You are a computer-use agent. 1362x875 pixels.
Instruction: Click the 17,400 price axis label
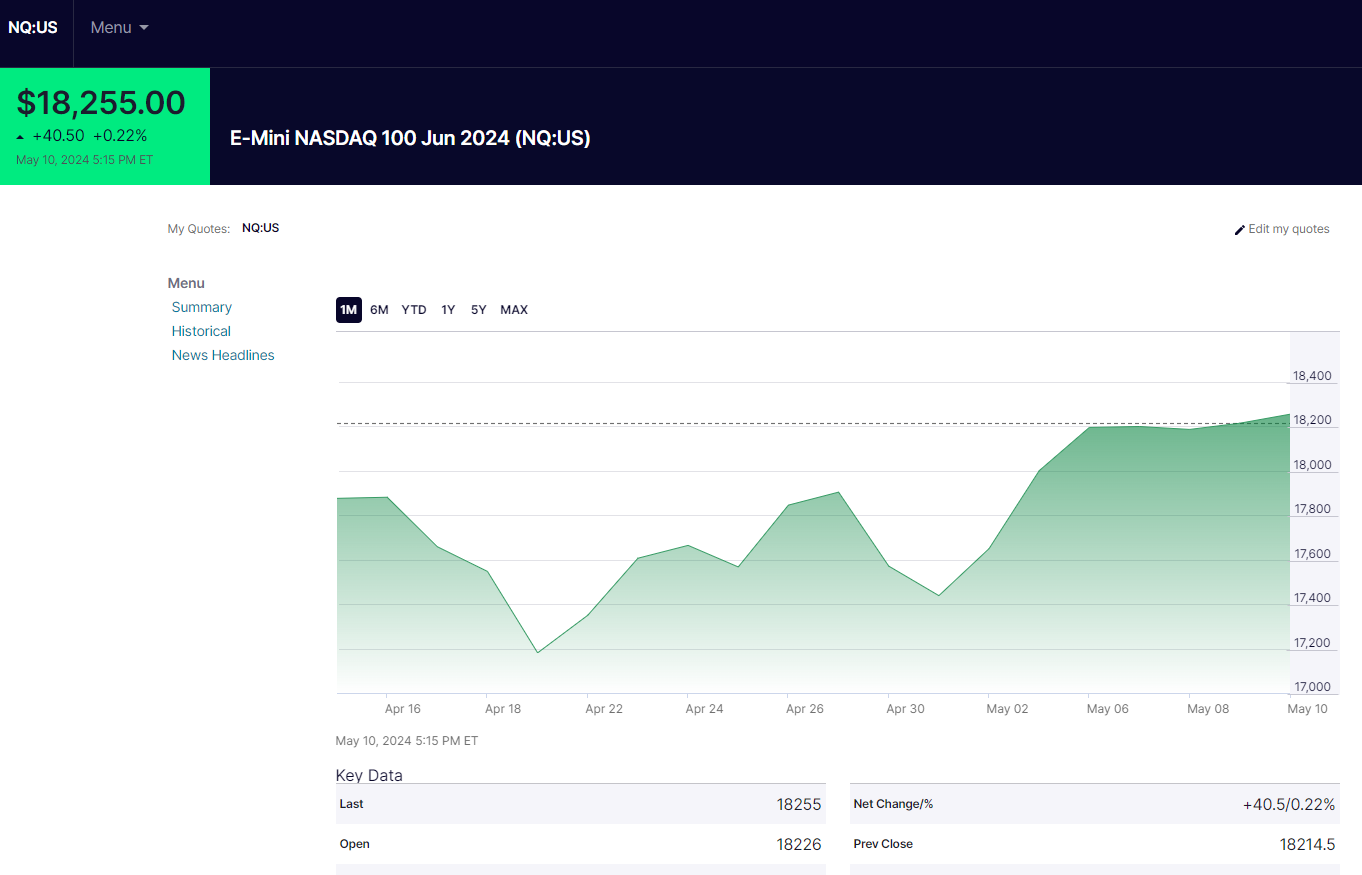[1312, 598]
